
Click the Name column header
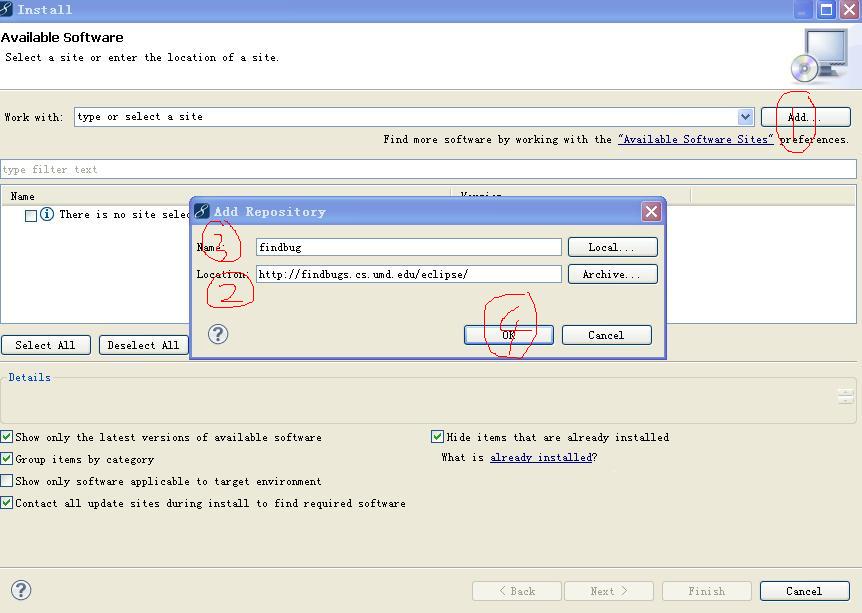click(x=23, y=196)
